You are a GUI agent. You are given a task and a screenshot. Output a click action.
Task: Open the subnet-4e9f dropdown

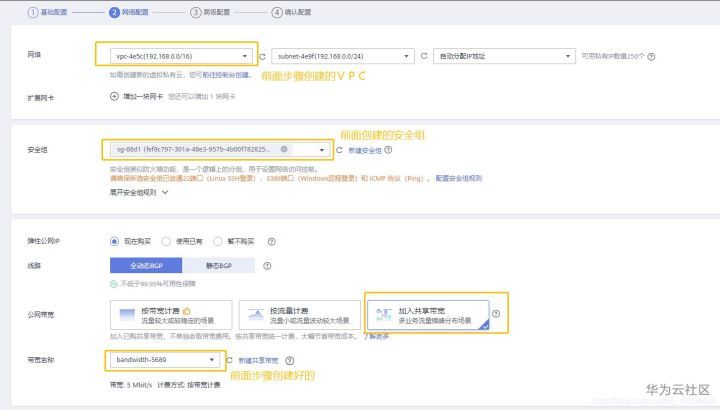[x=343, y=56]
